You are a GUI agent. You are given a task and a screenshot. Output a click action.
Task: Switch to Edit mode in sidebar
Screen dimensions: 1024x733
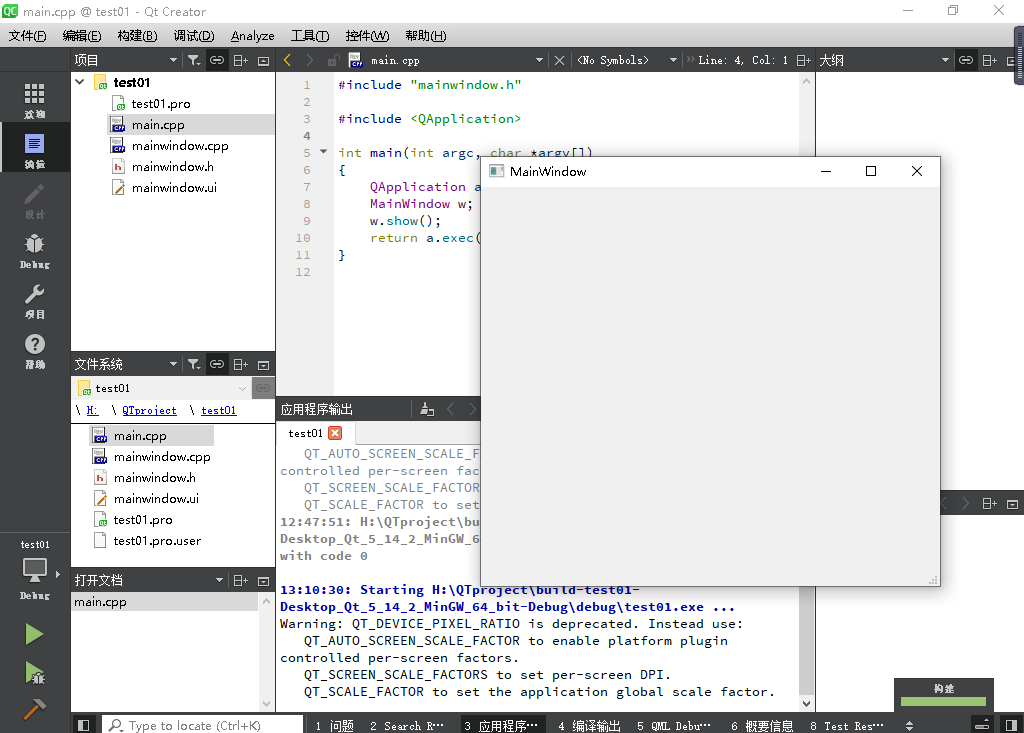pyautogui.click(x=35, y=150)
